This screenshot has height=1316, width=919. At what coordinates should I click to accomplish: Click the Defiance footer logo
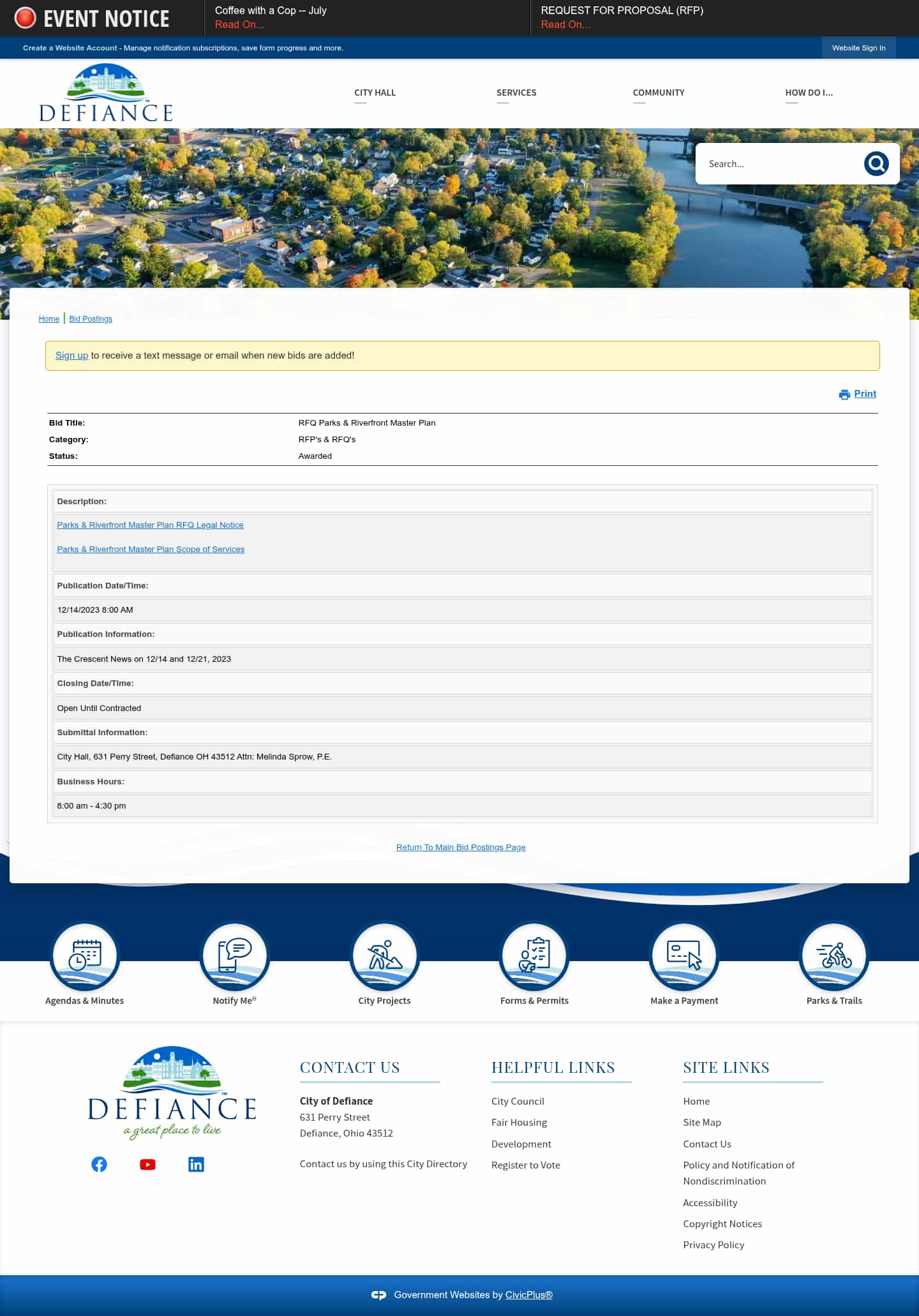(172, 1093)
